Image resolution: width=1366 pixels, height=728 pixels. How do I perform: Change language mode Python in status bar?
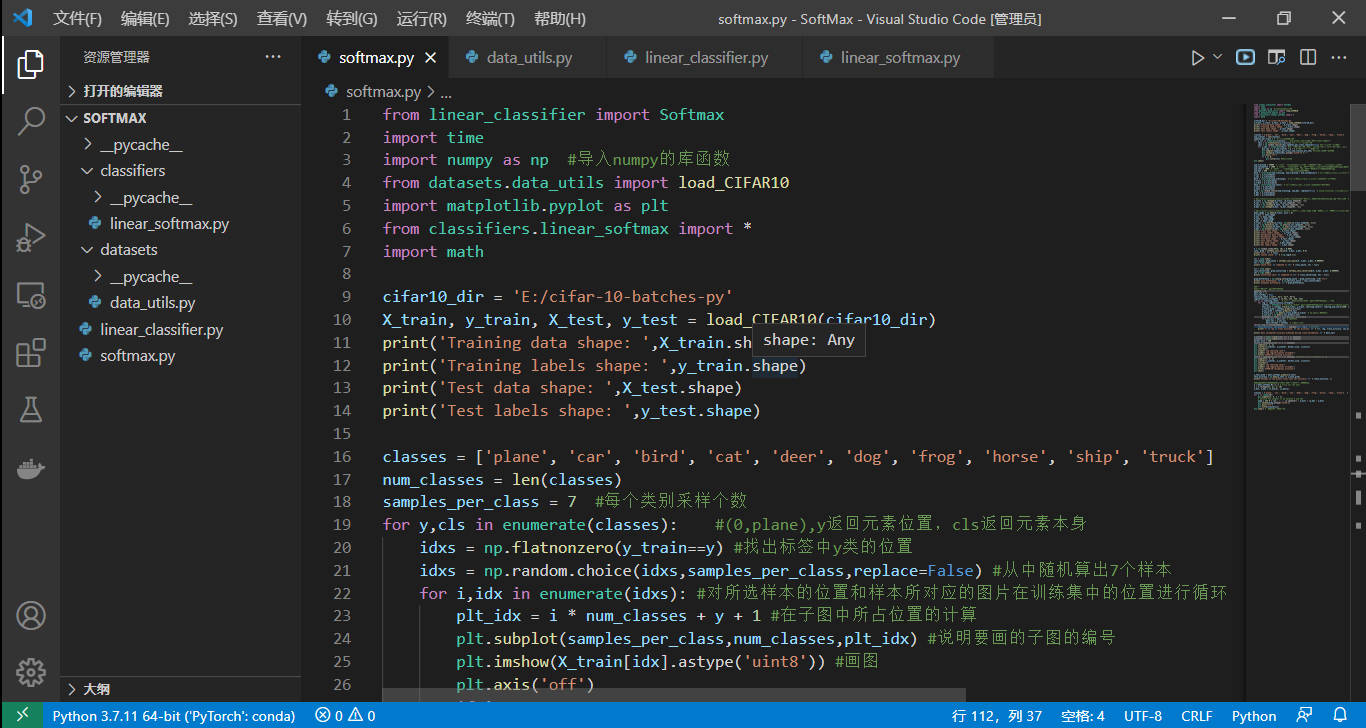1254,716
